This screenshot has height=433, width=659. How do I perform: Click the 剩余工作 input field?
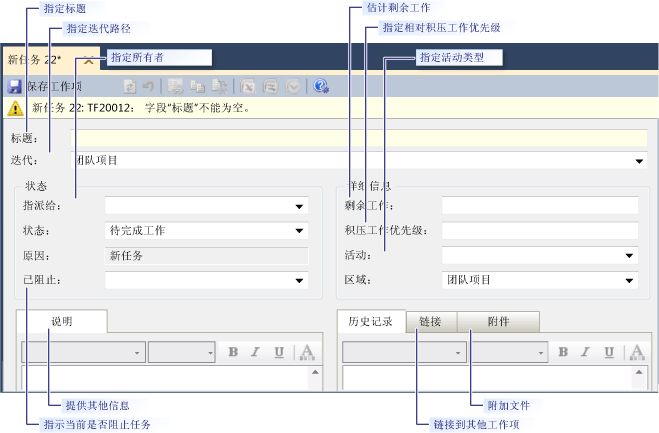(x=540, y=206)
